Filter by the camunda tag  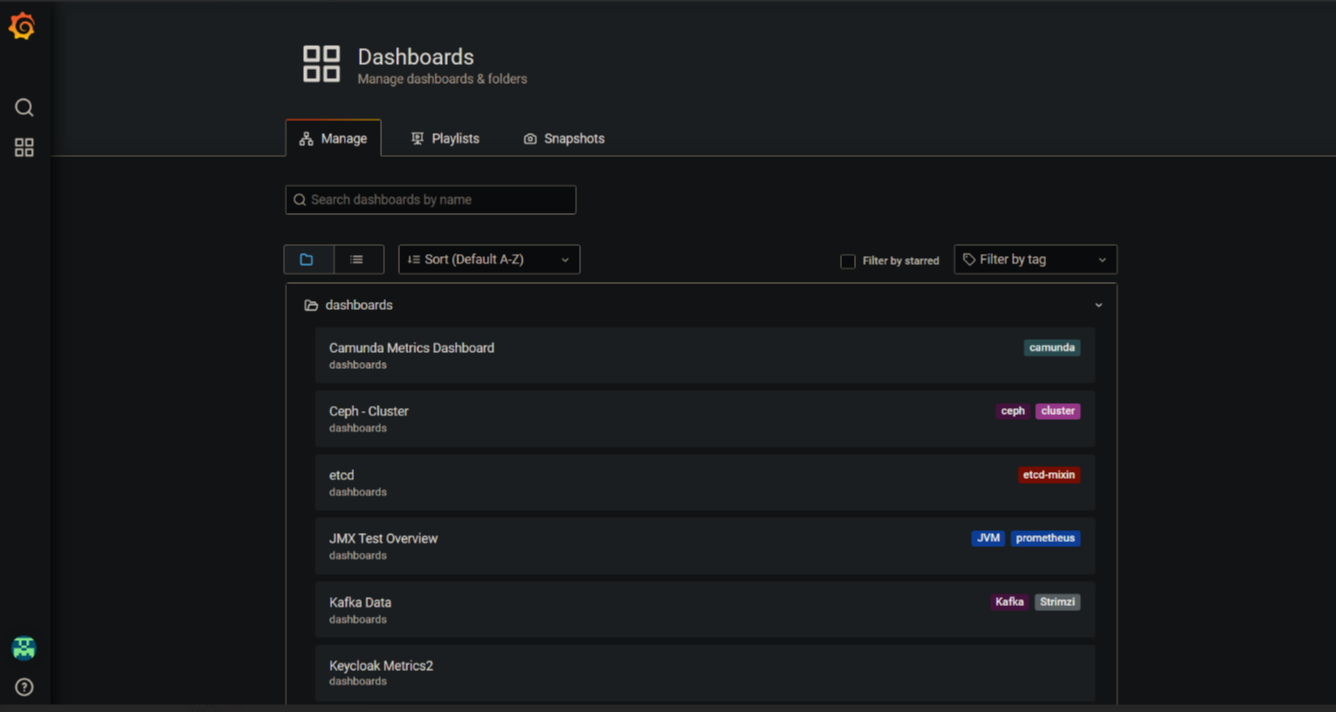(1052, 348)
